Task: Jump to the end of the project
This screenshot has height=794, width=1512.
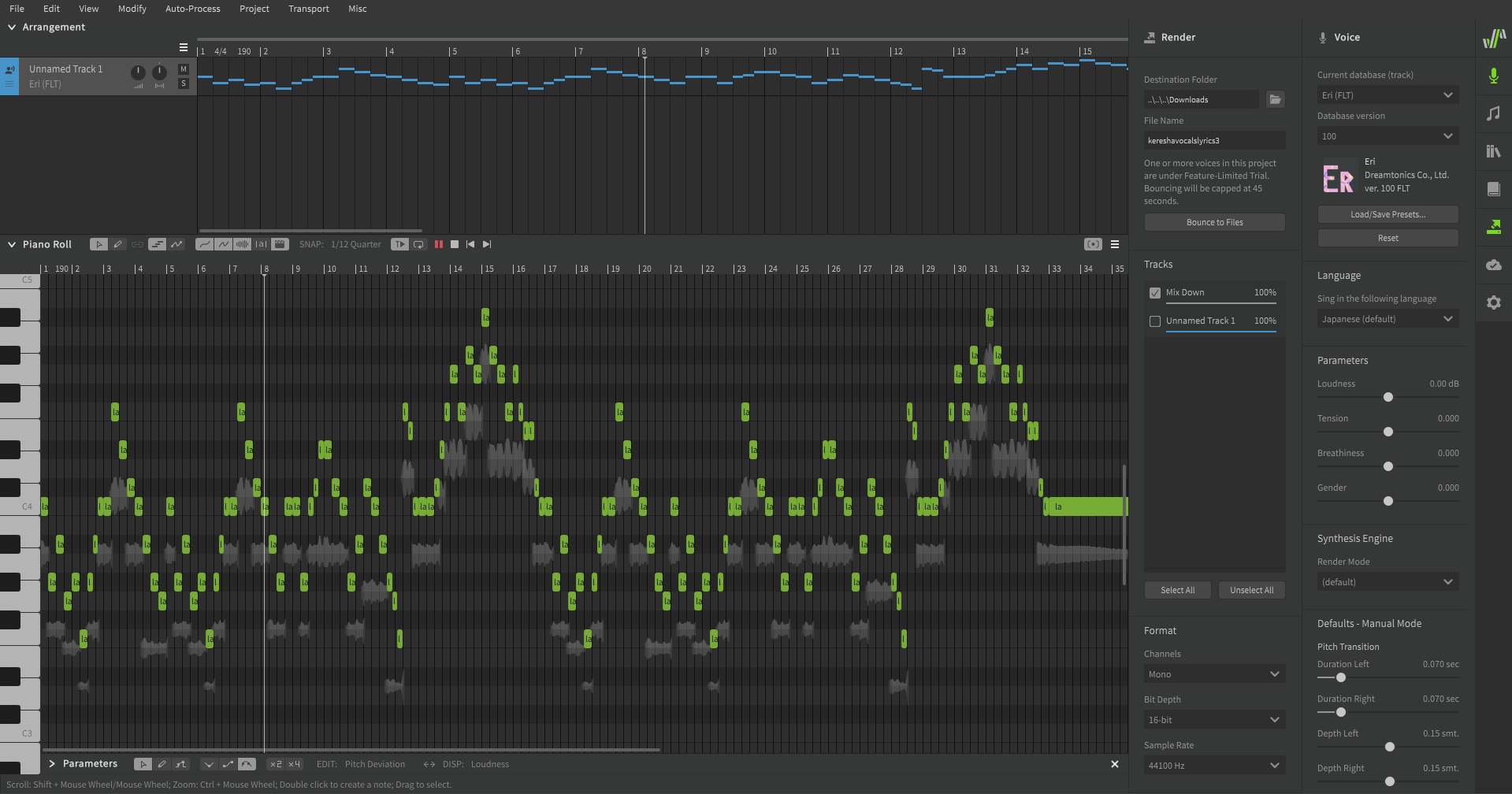Action: pyautogui.click(x=487, y=244)
